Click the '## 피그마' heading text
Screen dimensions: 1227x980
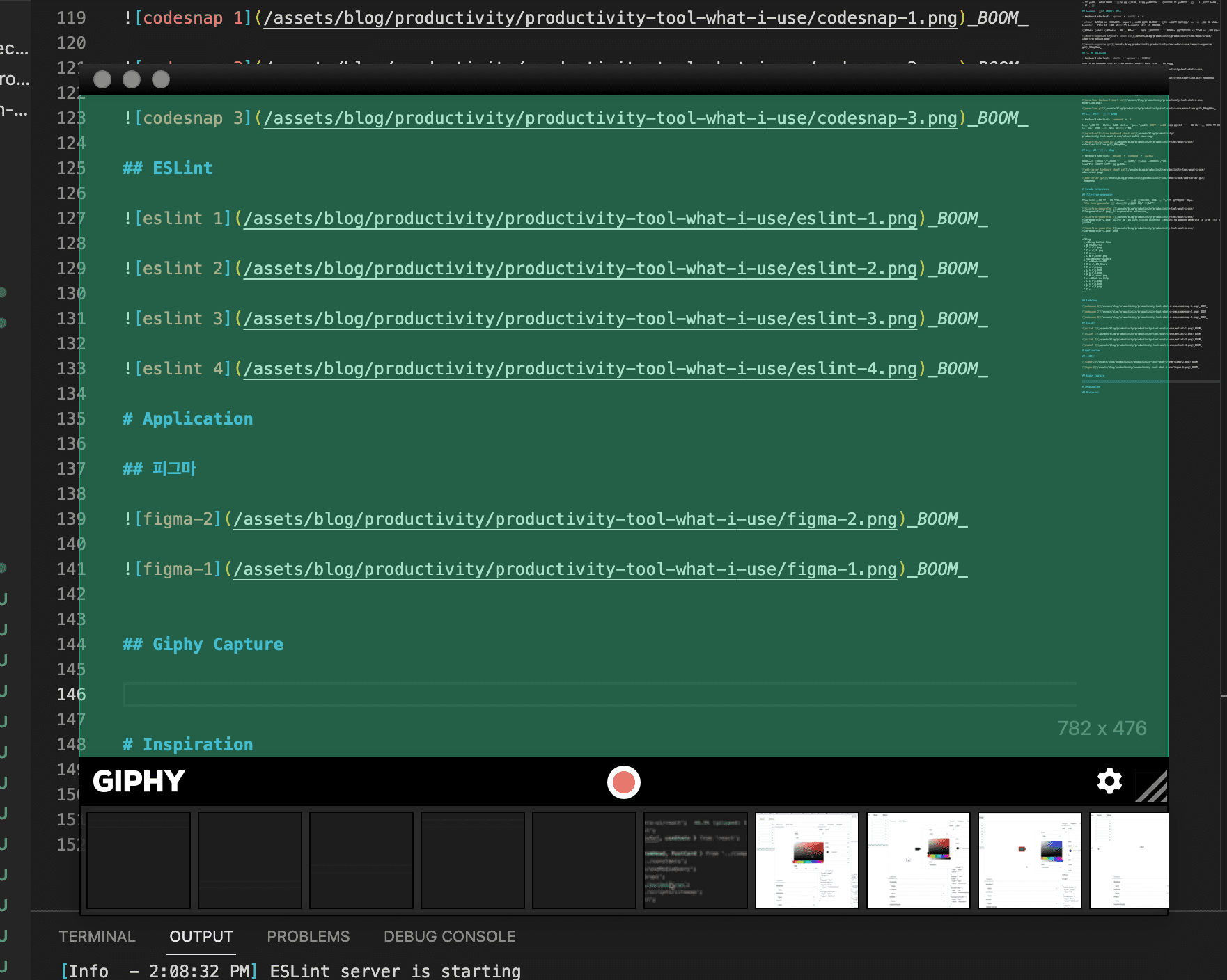[159, 469]
